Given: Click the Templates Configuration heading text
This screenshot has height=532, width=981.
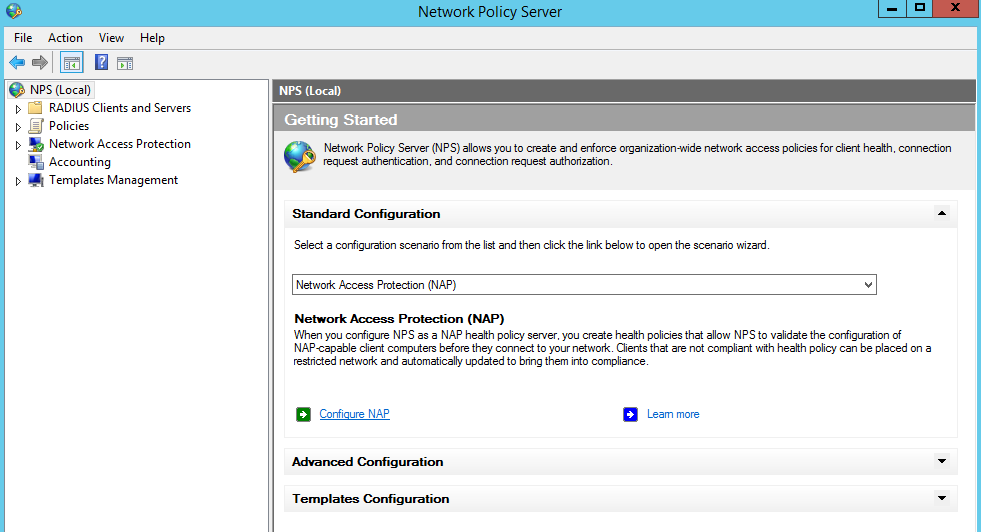Looking at the screenshot, I should [x=370, y=499].
